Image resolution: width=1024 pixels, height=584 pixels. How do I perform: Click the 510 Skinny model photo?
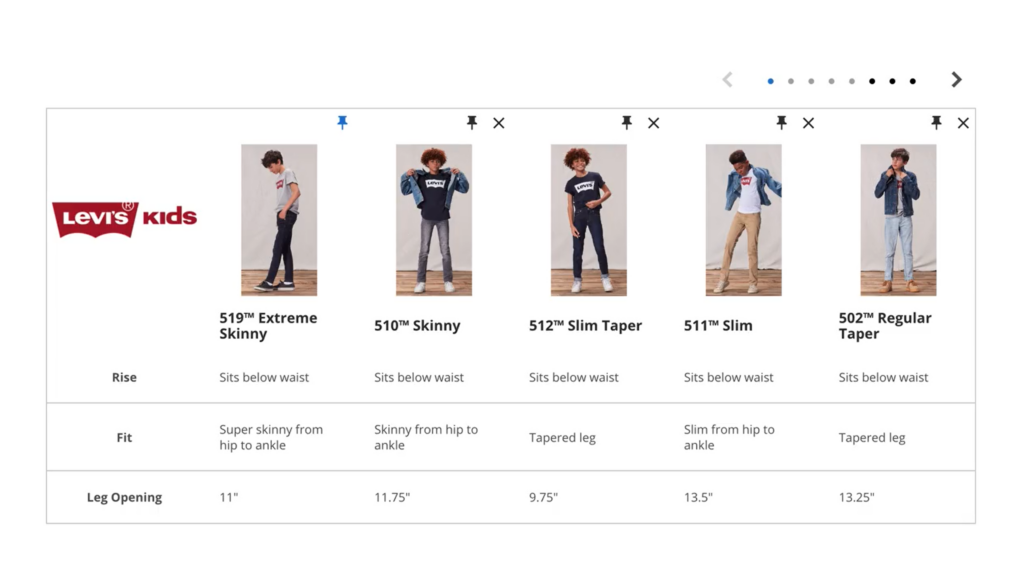433,220
